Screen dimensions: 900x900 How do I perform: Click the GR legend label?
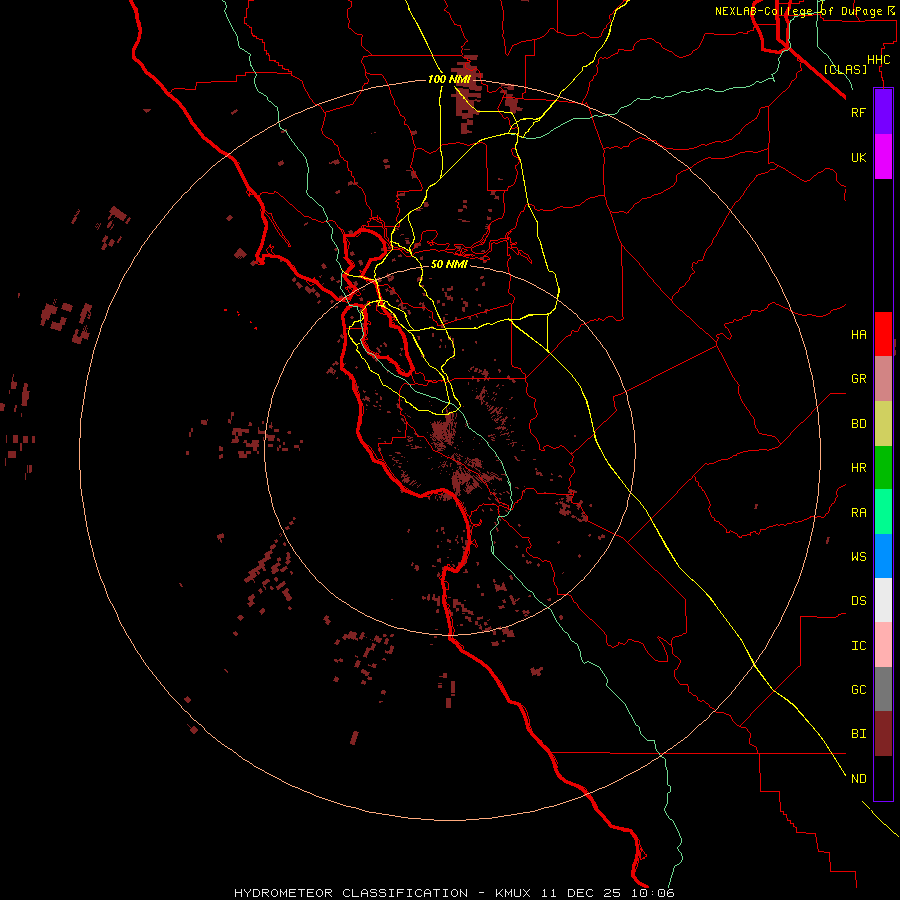point(858,379)
